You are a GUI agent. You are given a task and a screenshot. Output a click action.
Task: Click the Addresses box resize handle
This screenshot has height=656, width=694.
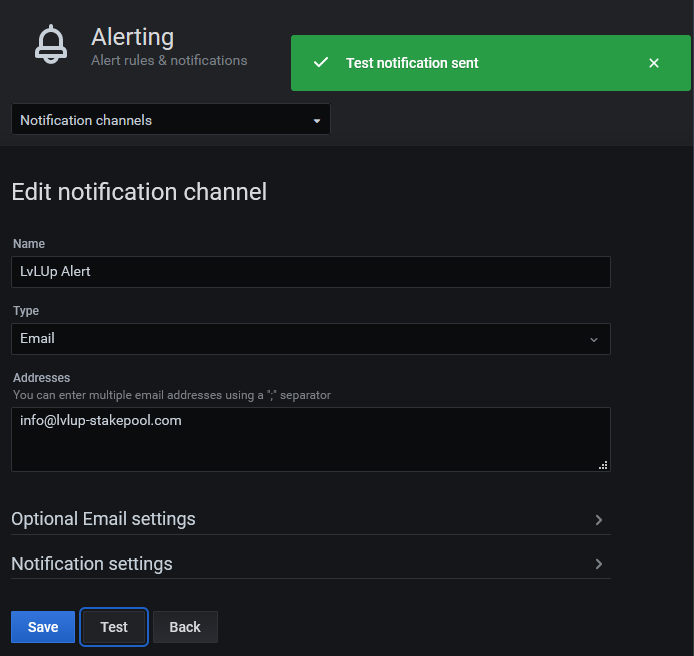pyautogui.click(x=603, y=465)
